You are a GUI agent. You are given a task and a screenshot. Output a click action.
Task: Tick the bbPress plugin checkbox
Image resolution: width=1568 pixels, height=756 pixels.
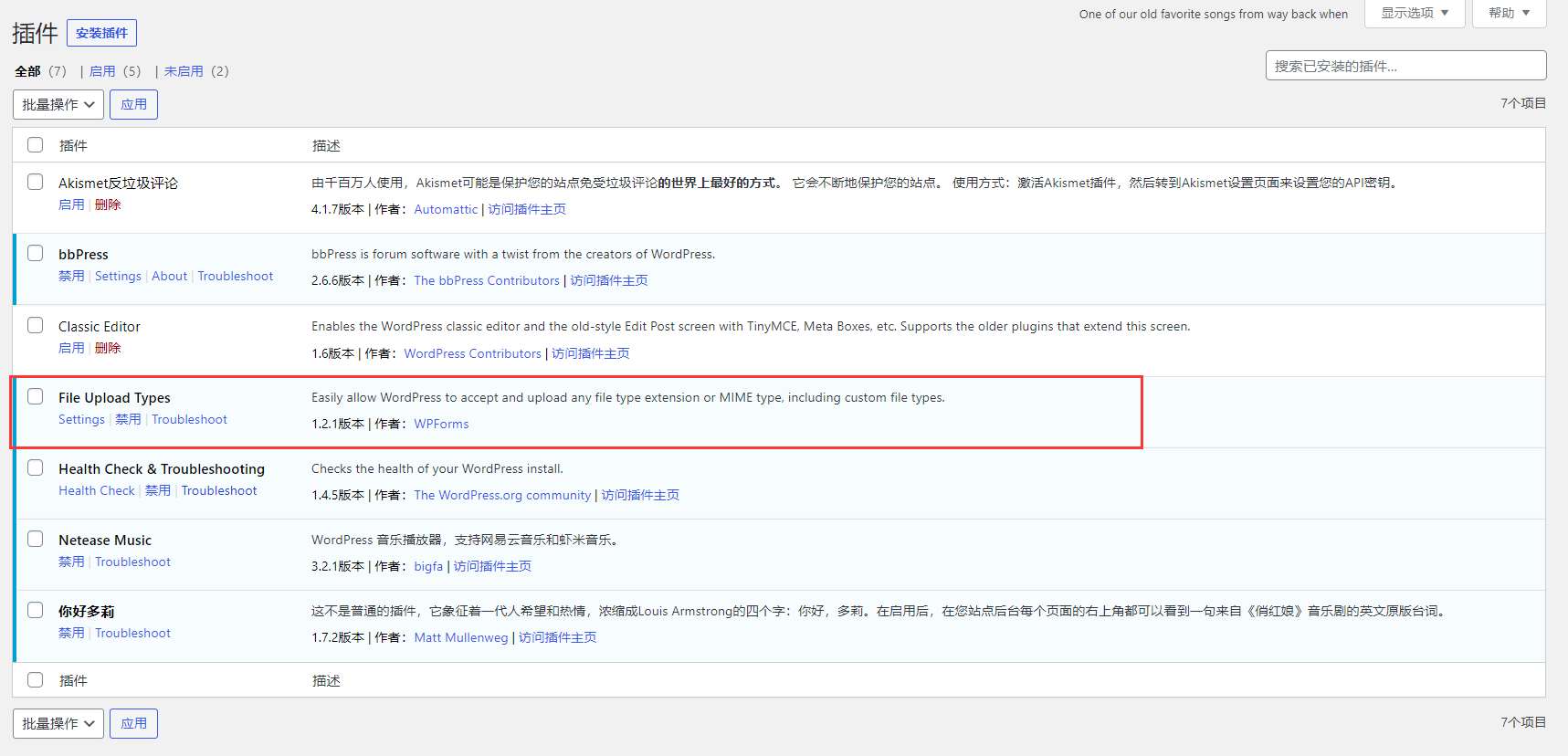tap(36, 253)
